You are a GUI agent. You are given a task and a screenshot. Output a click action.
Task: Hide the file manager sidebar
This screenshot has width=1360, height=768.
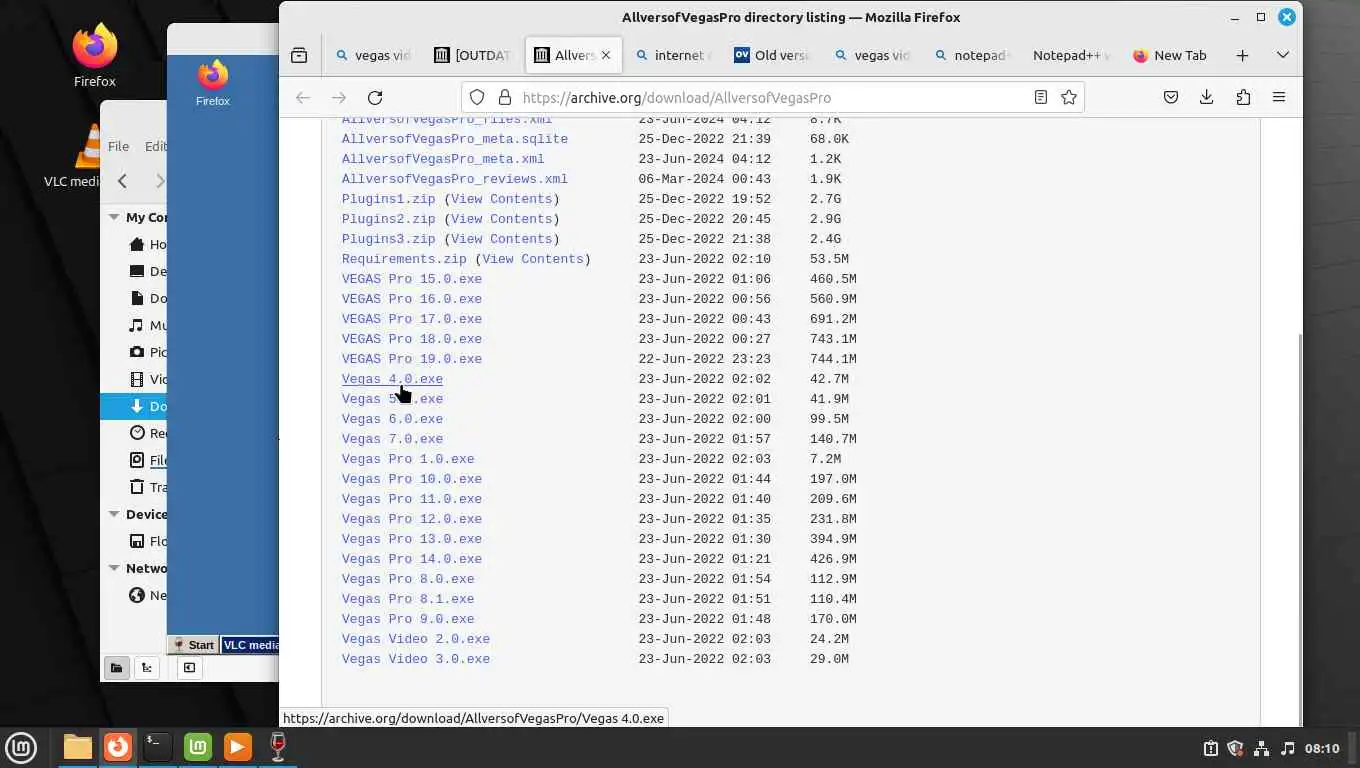click(x=189, y=668)
